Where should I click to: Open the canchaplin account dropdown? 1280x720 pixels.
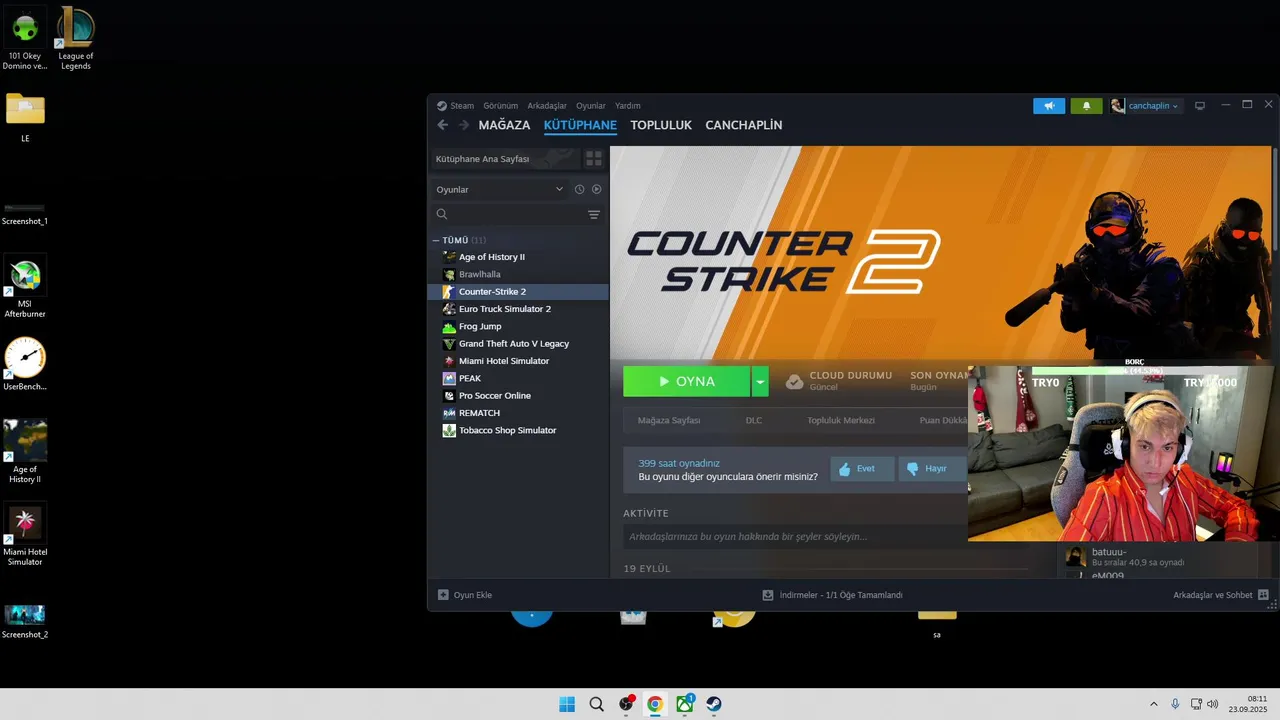[1145, 105]
